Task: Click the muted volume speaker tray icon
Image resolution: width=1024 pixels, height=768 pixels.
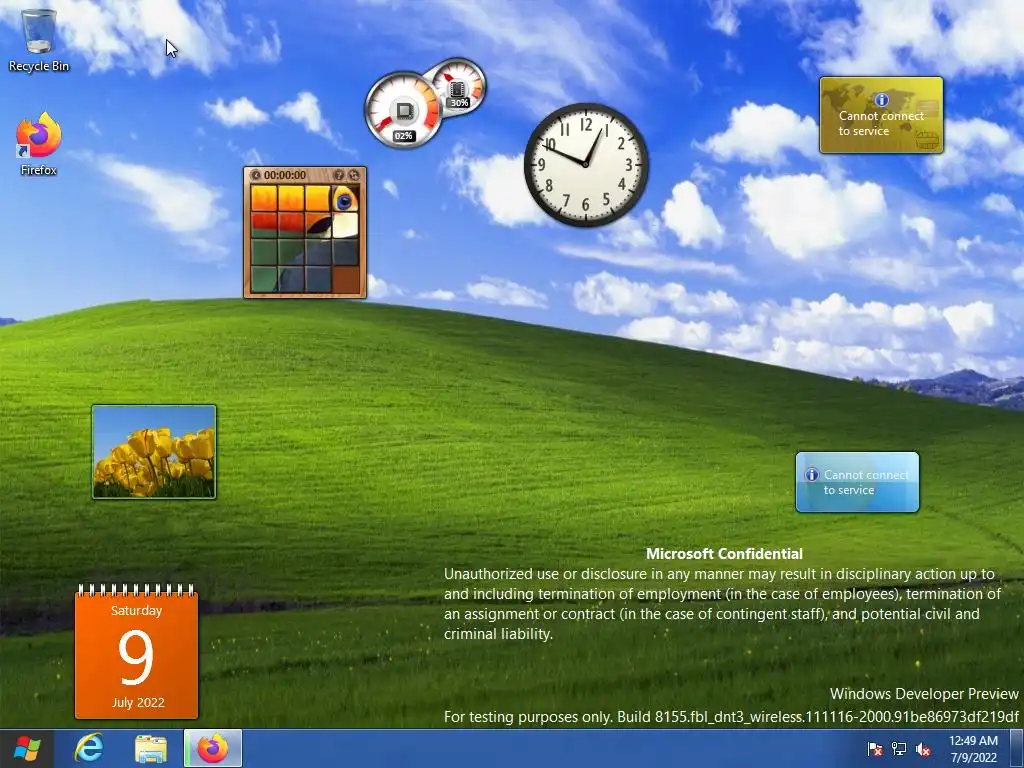Action: pos(923,749)
